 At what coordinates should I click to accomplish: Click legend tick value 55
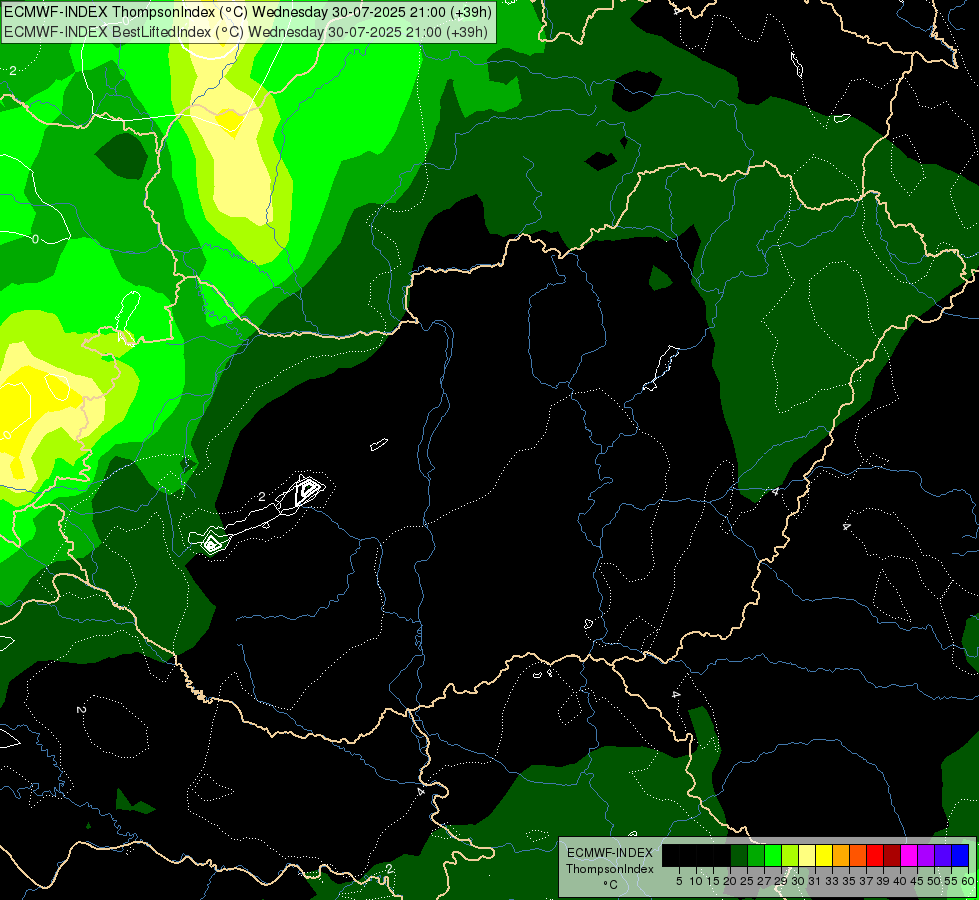[x=951, y=881]
